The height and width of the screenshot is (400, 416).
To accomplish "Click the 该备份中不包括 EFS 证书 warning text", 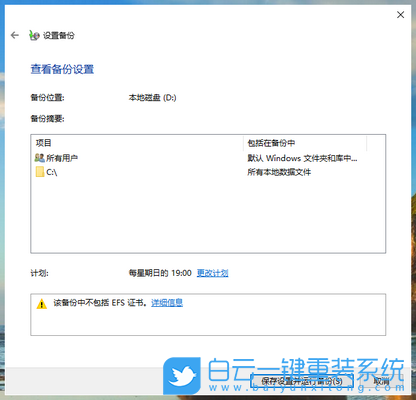I will pyautogui.click(x=100, y=303).
